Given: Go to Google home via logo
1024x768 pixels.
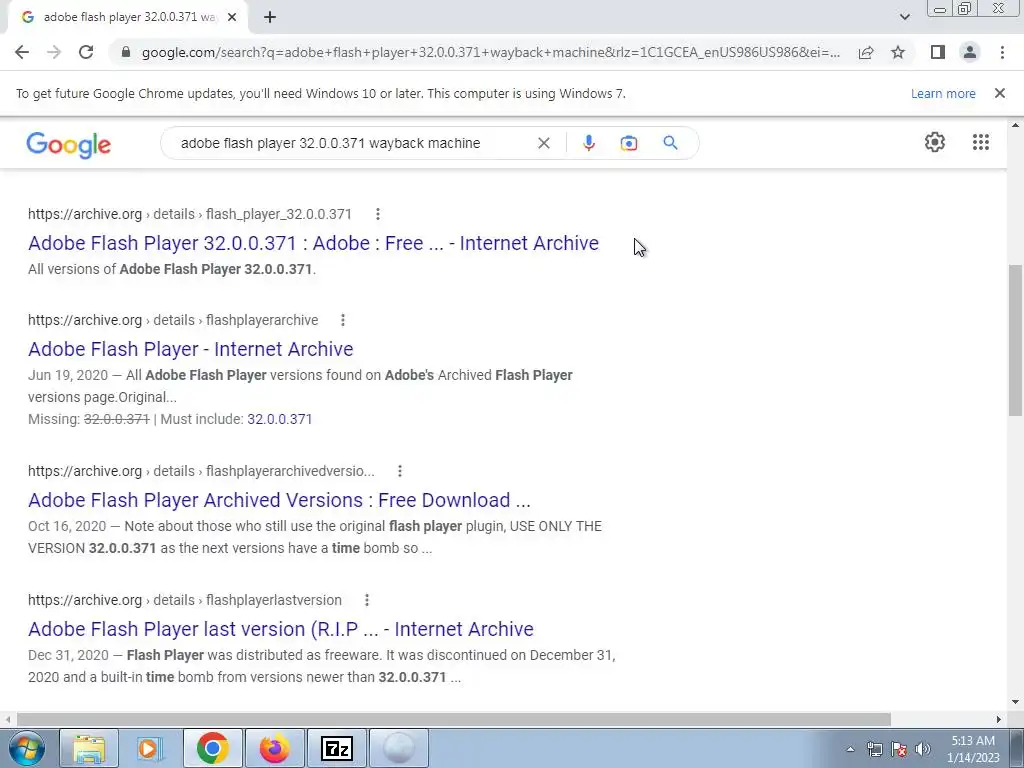Looking at the screenshot, I should tap(69, 144).
